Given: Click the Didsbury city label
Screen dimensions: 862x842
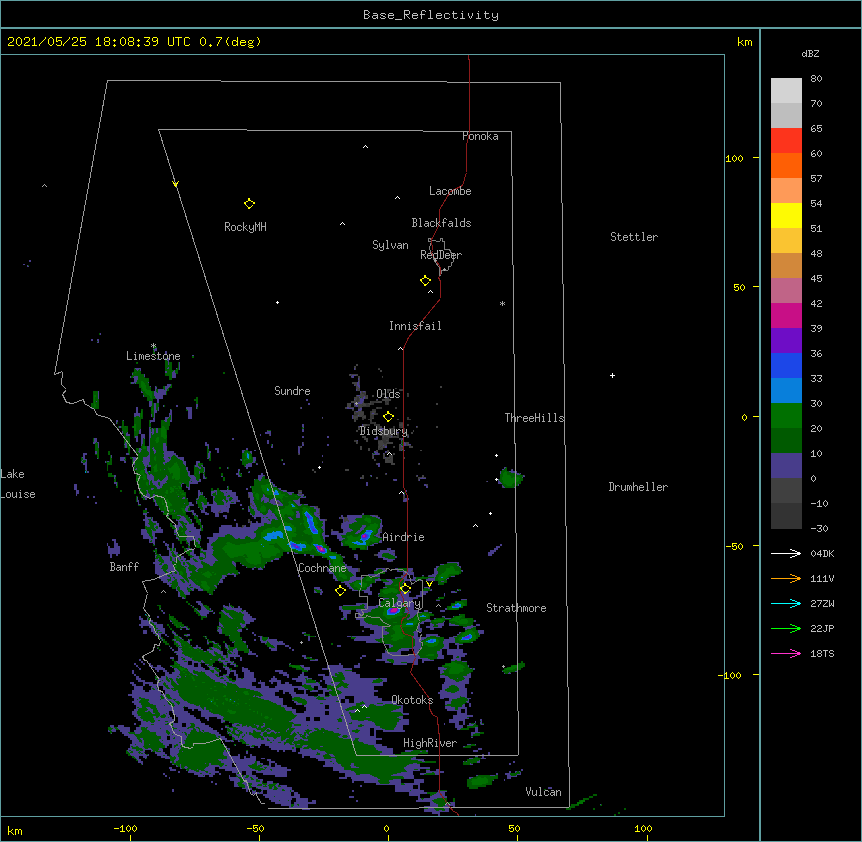Looking at the screenshot, I should 384,431.
